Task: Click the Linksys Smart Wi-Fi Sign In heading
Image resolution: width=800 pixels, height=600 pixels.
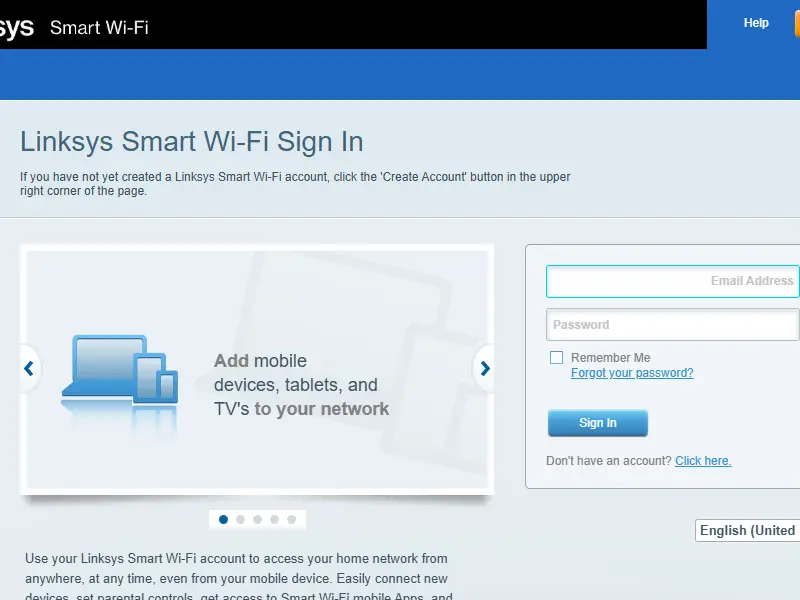Action: coord(192,141)
